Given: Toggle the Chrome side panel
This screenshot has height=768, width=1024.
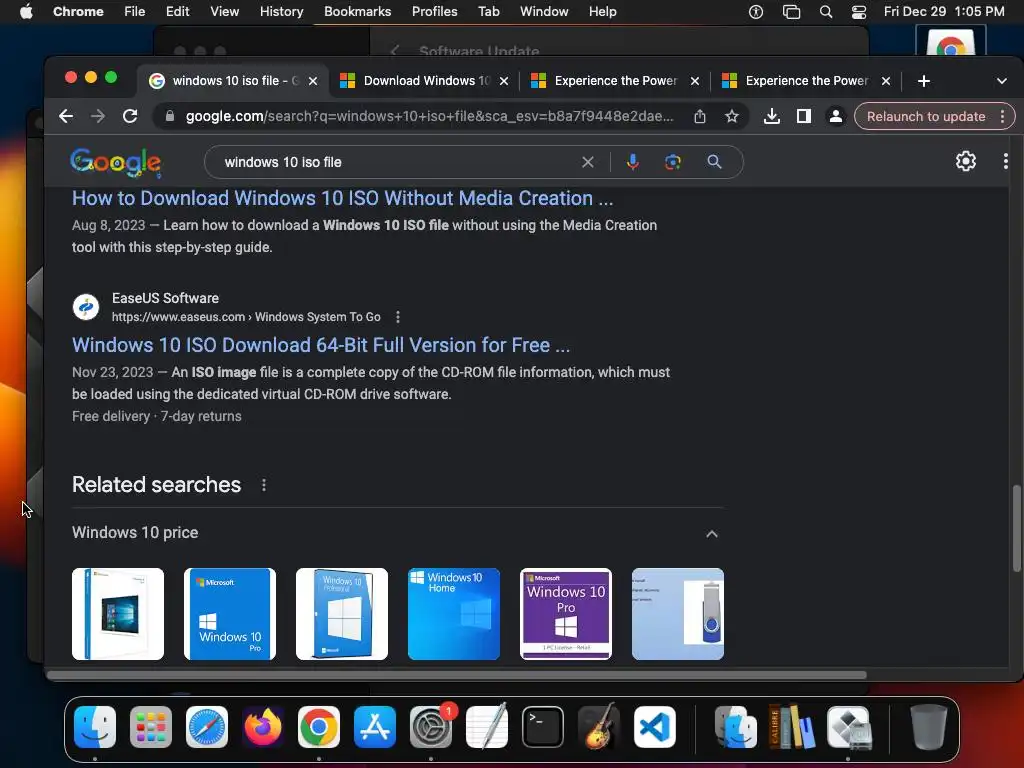Looking at the screenshot, I should click(x=803, y=116).
